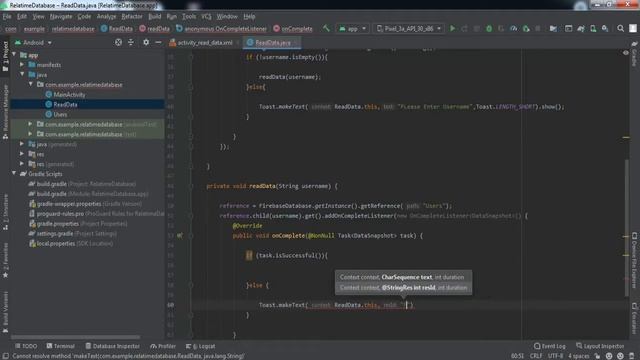The width and height of the screenshot is (640, 360).
Task: Toggle the Build Variants side tab
Action: (x=5, y=312)
